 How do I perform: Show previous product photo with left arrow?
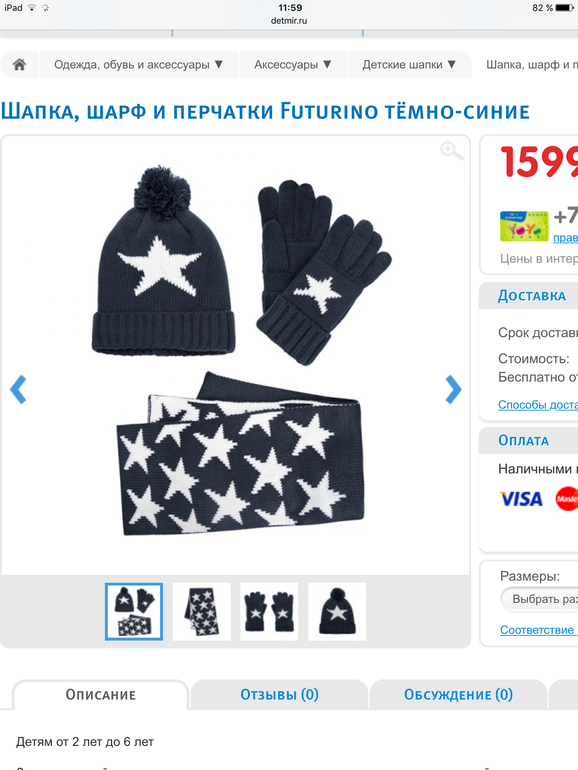click(18, 389)
